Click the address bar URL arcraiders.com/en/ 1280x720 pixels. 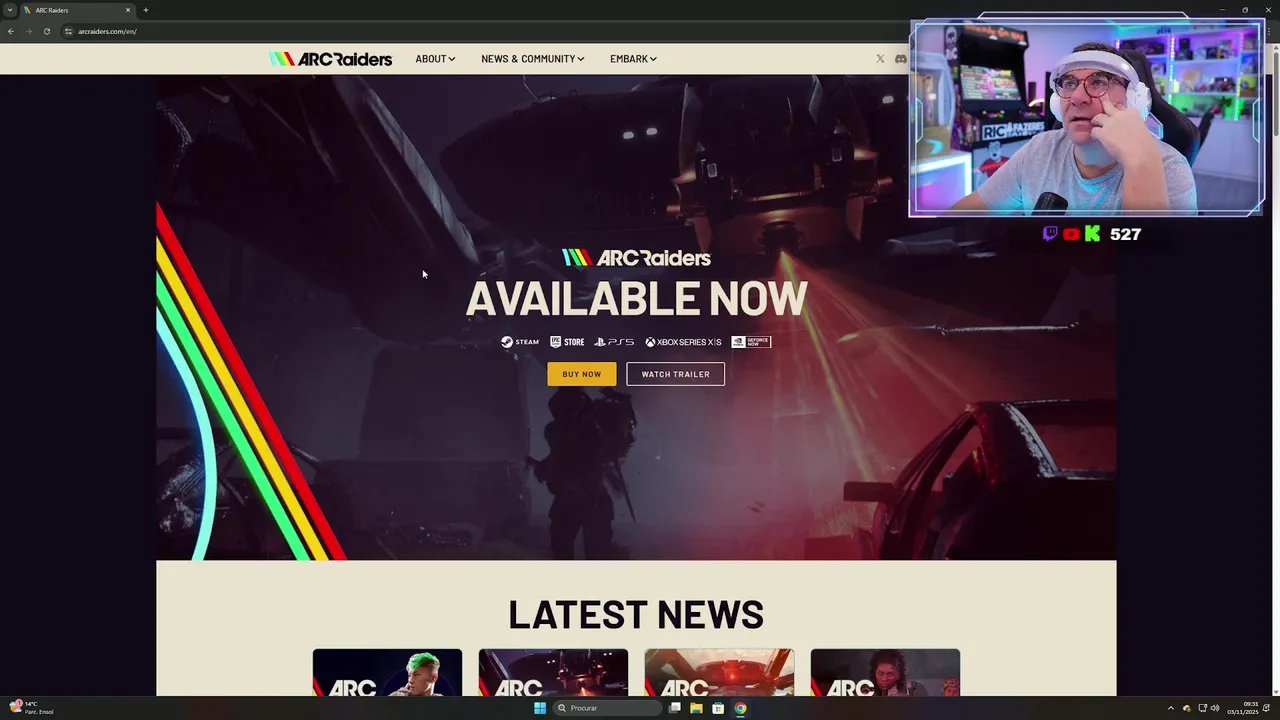coord(107,31)
